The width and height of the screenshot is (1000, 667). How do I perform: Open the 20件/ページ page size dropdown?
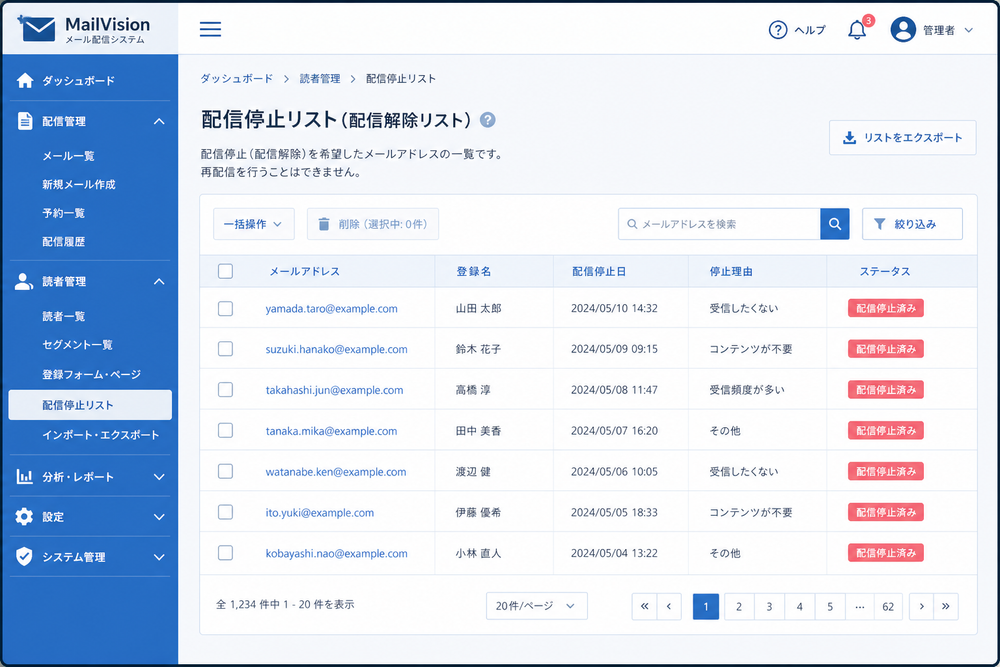tap(536, 606)
